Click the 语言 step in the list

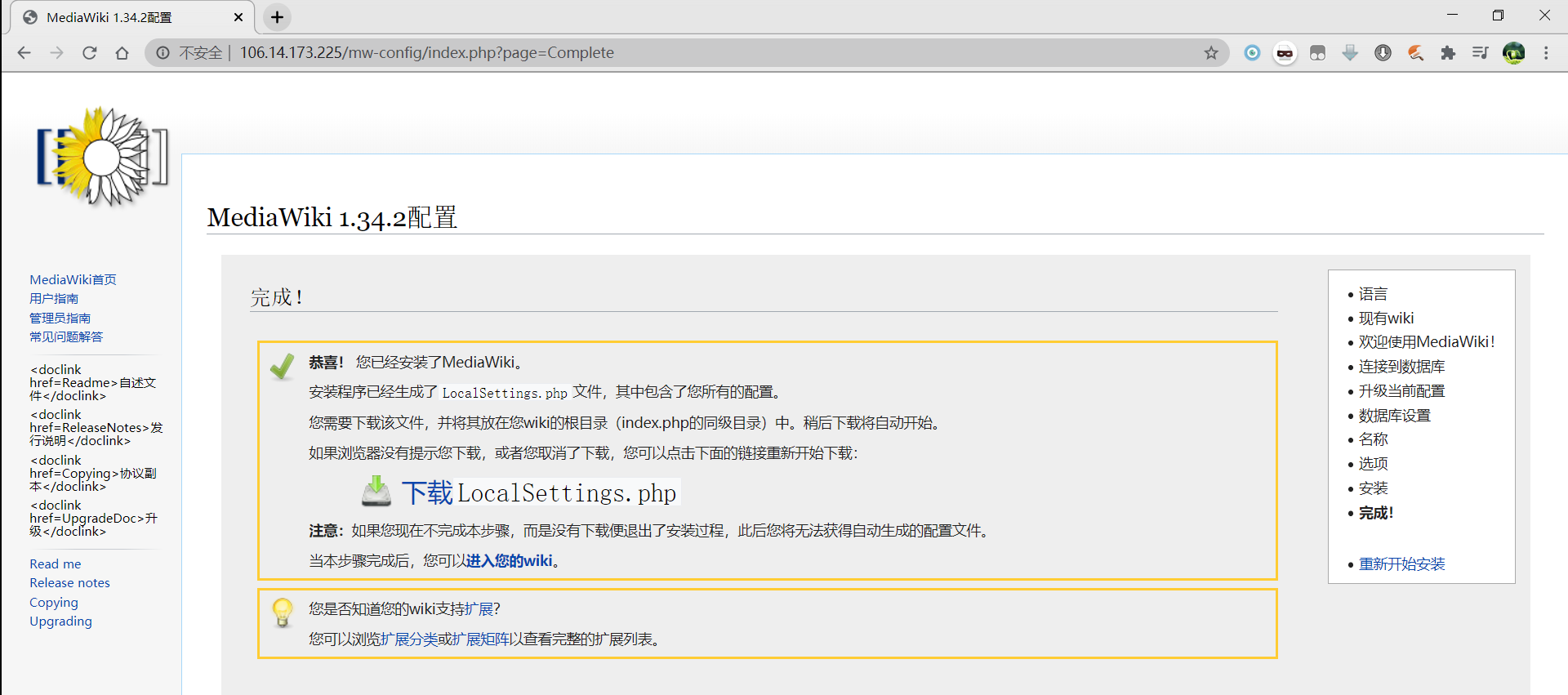1373,294
